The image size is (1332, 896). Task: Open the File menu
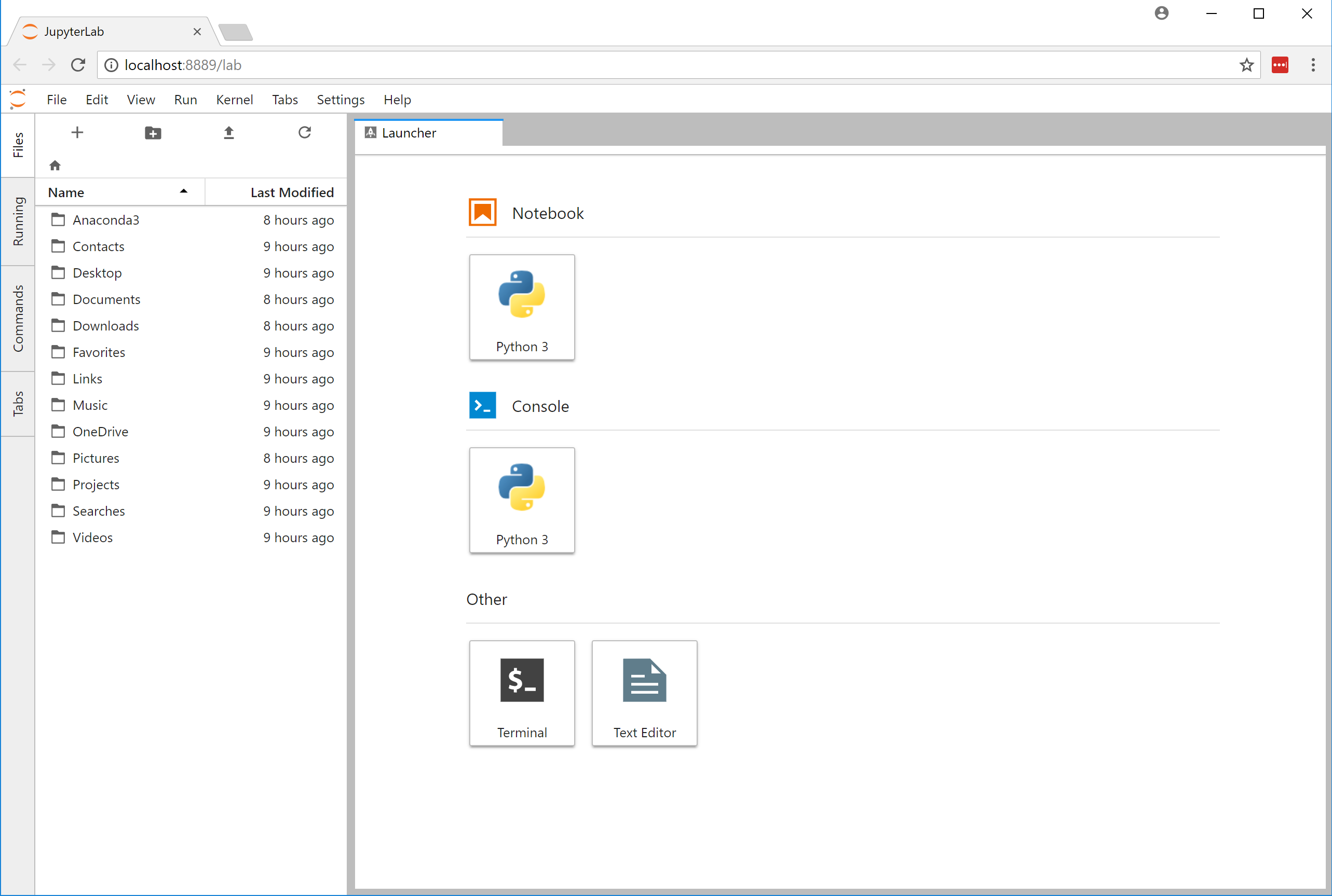[57, 99]
